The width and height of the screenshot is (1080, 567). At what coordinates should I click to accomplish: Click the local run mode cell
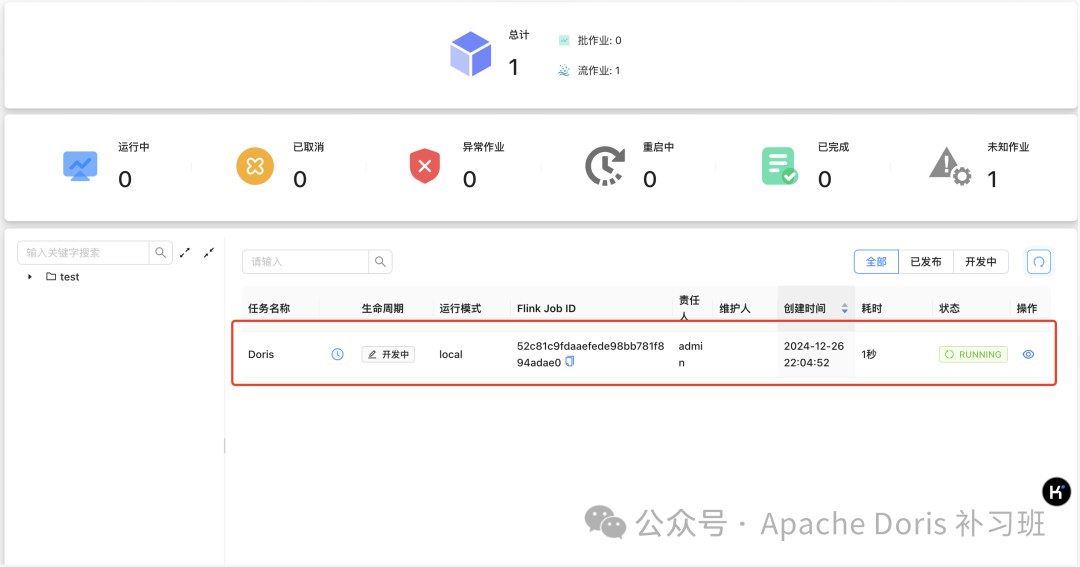451,354
